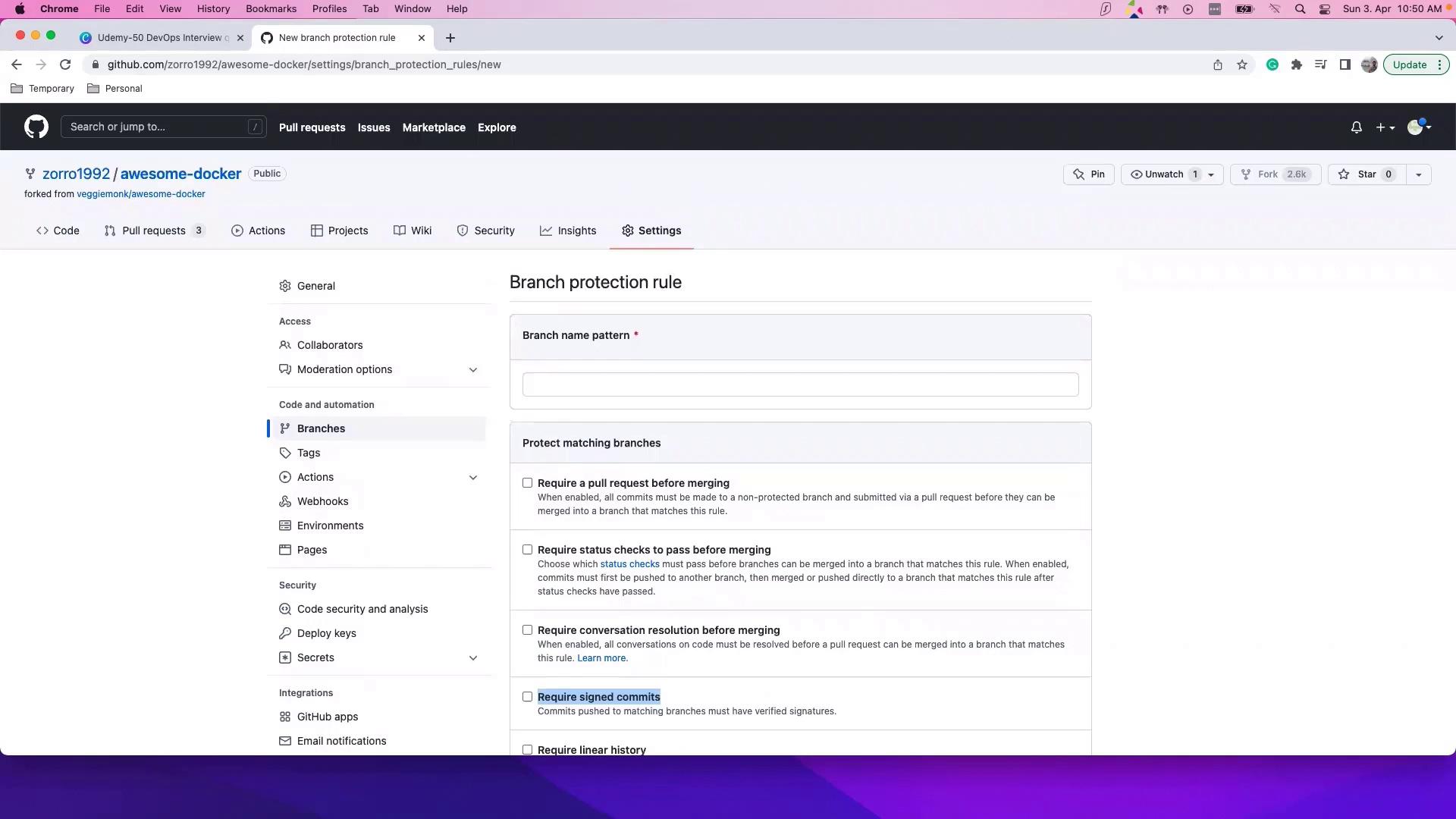Open the notifications bell icon
The width and height of the screenshot is (1456, 819).
tap(1356, 127)
